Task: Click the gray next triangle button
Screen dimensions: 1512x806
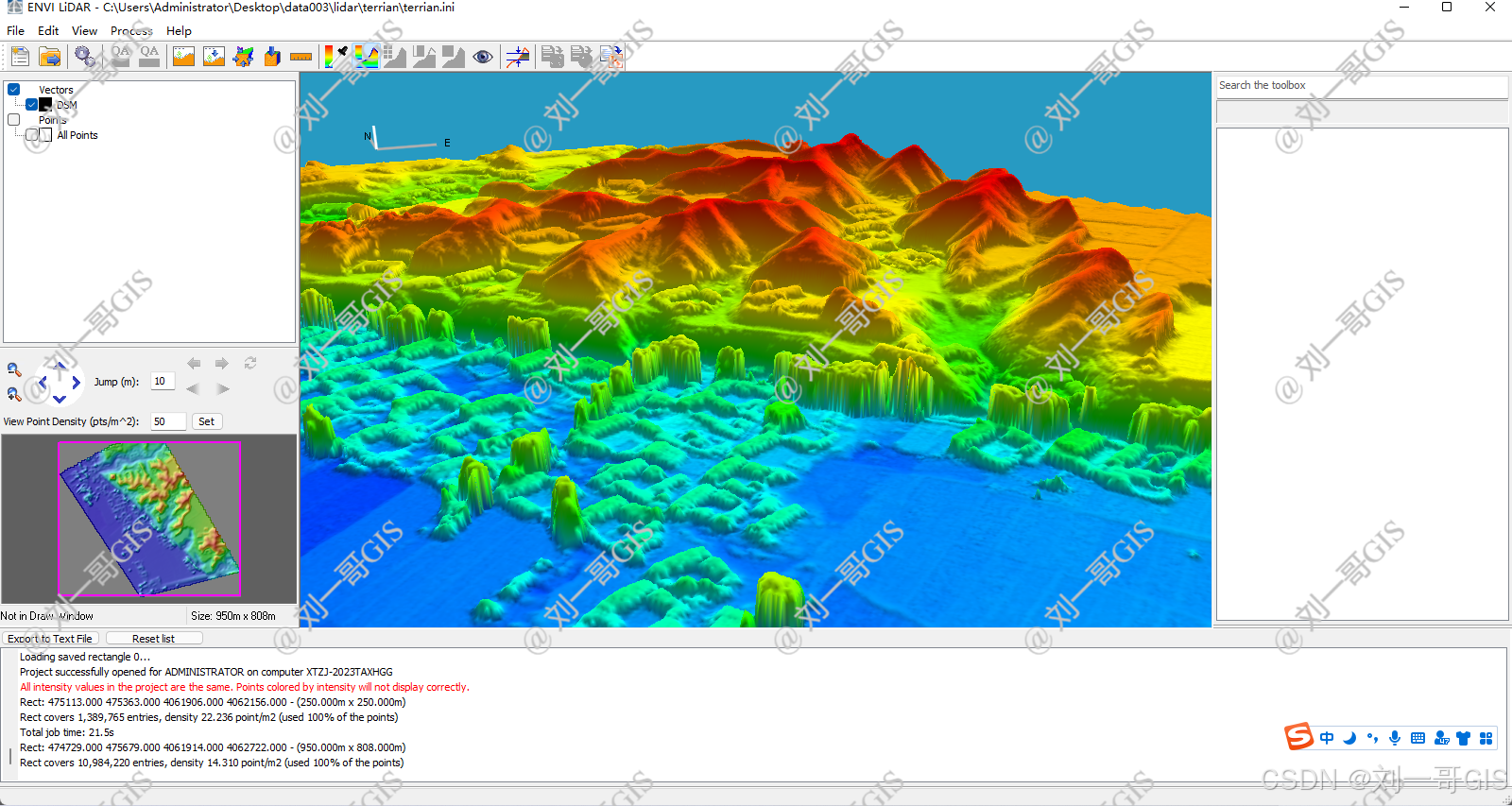Action: 223,388
